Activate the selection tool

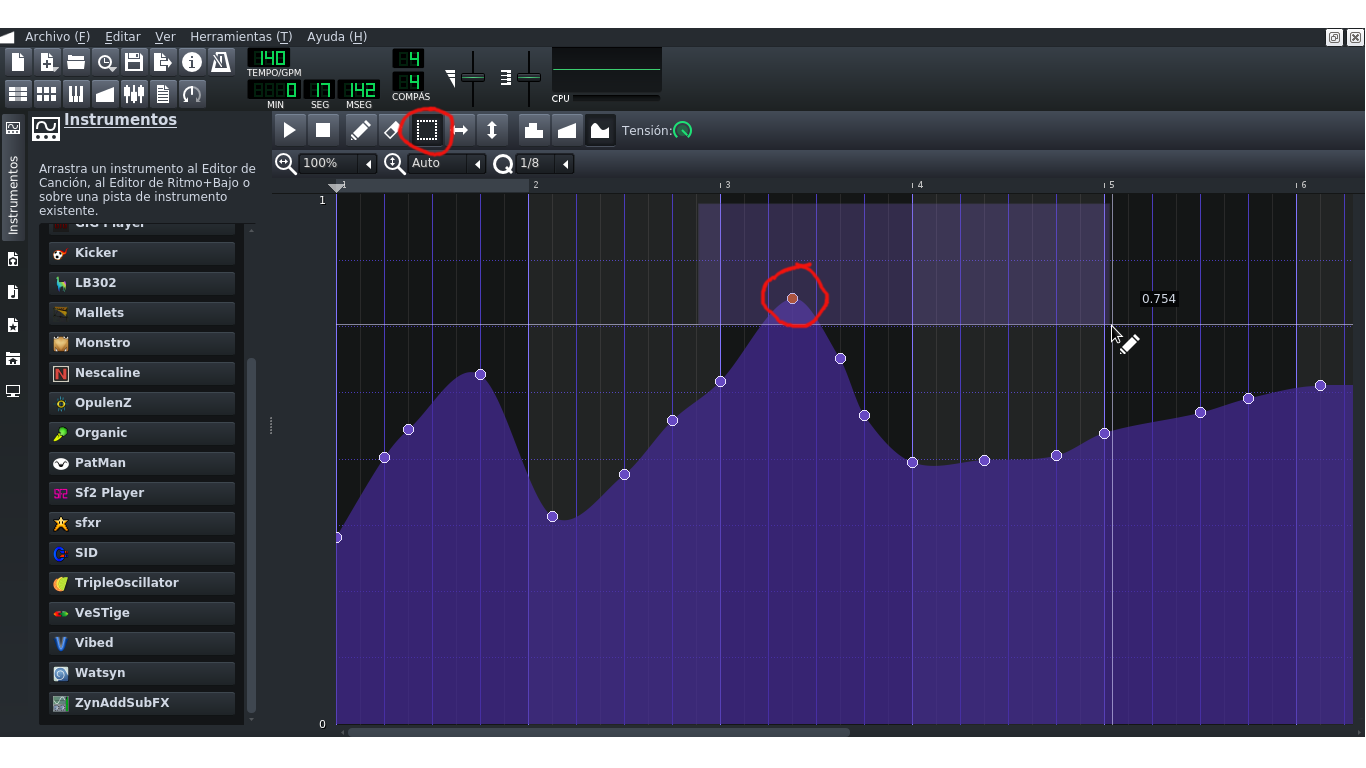click(426, 129)
